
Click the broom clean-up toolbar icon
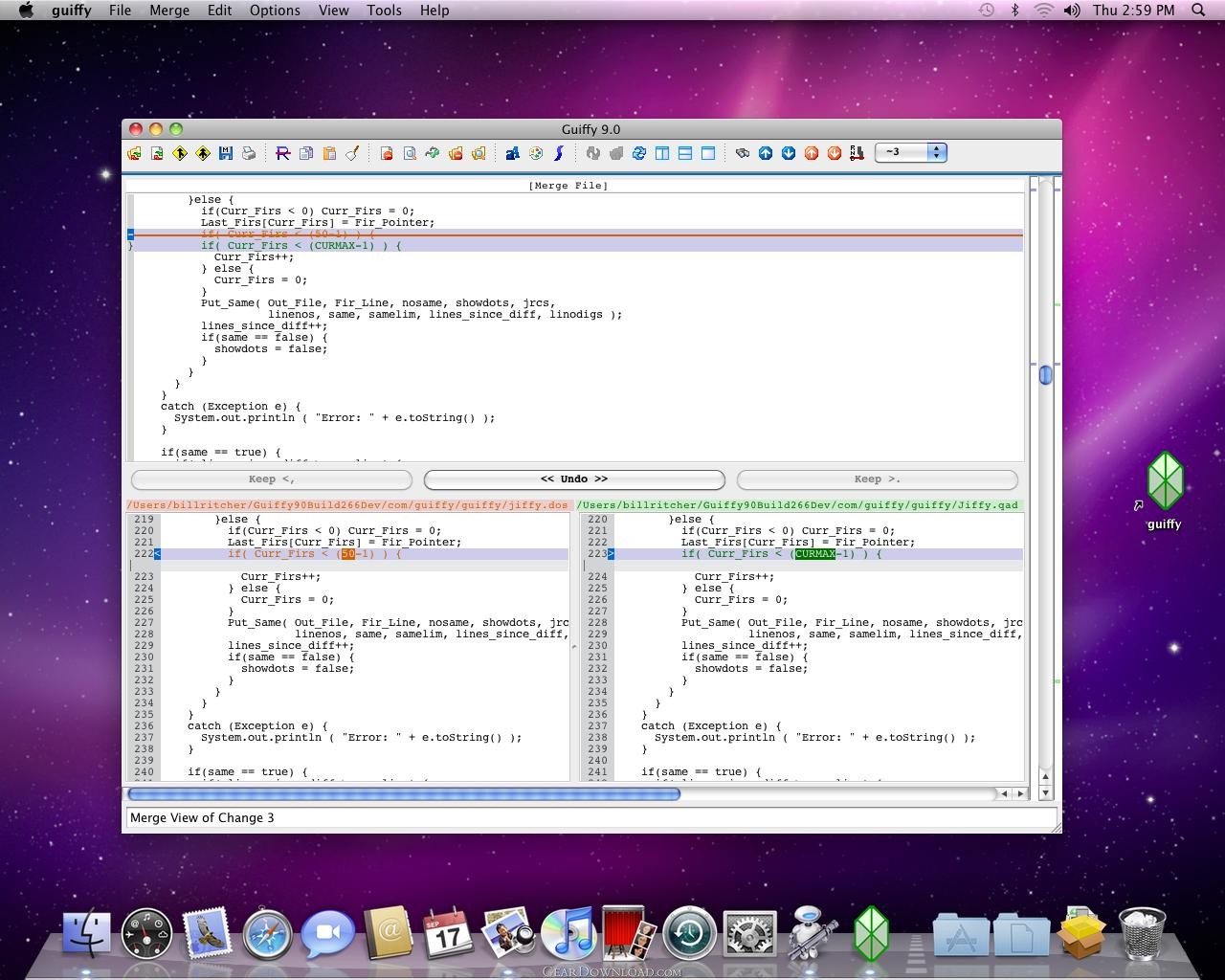352,153
